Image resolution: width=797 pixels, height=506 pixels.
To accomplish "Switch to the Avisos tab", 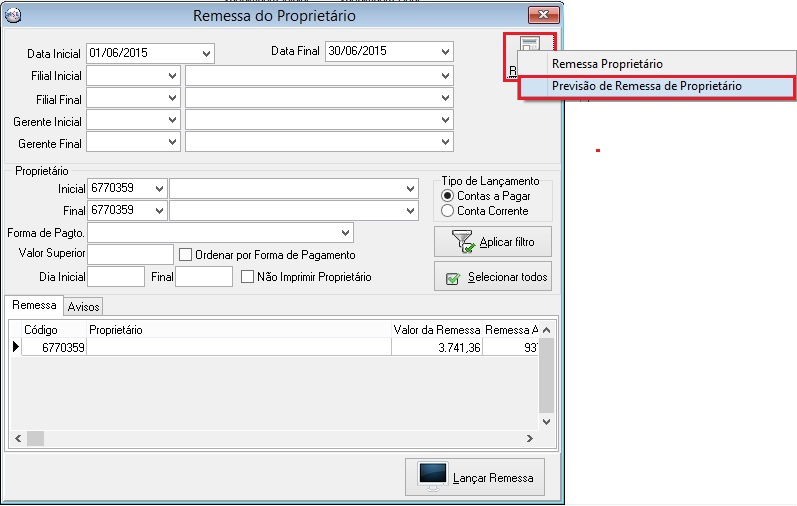I will [x=83, y=307].
